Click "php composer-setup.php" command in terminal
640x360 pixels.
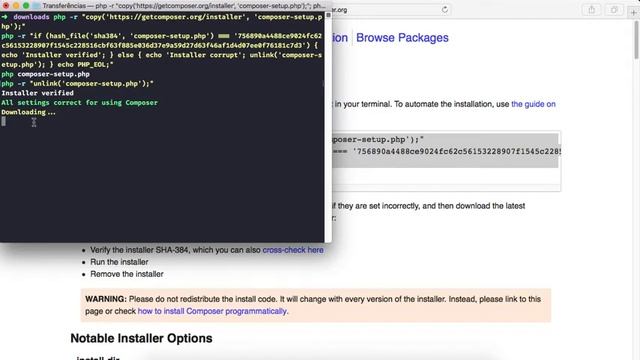tap(45, 74)
